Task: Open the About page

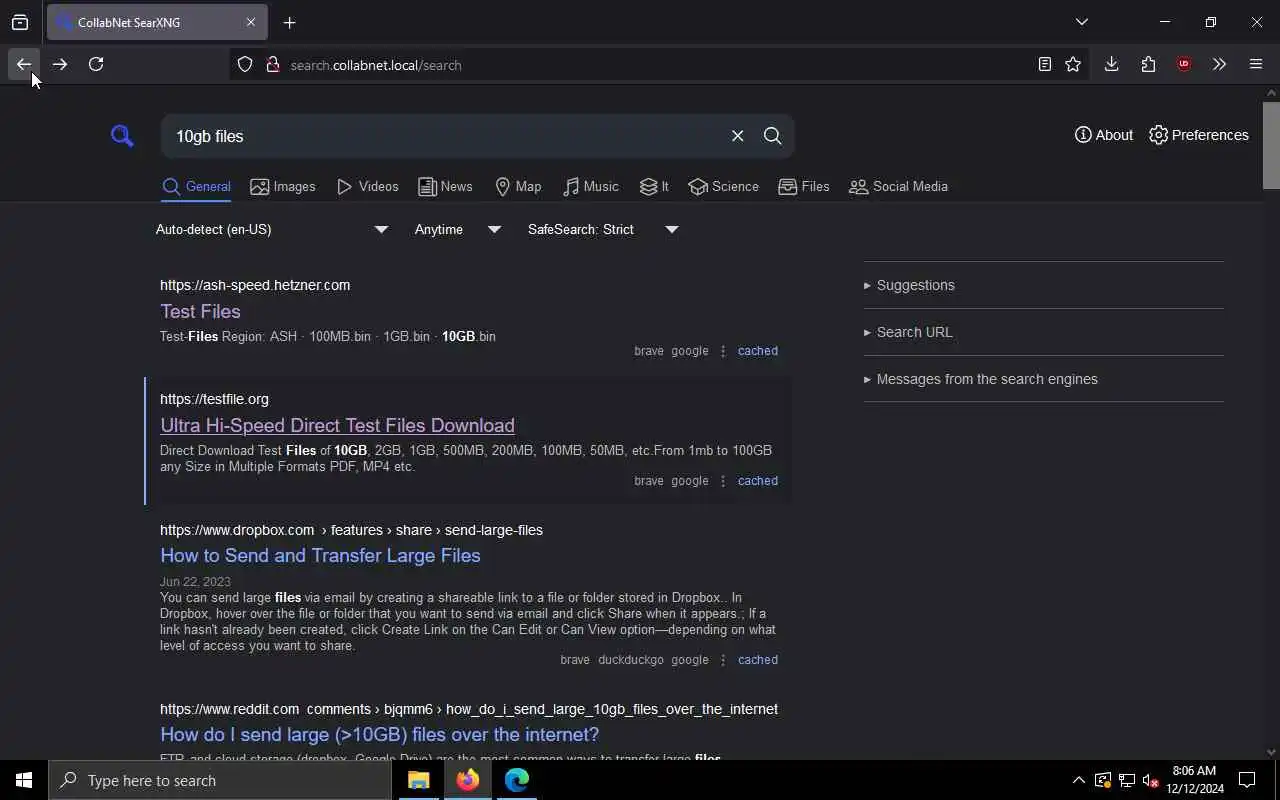Action: point(1104,135)
